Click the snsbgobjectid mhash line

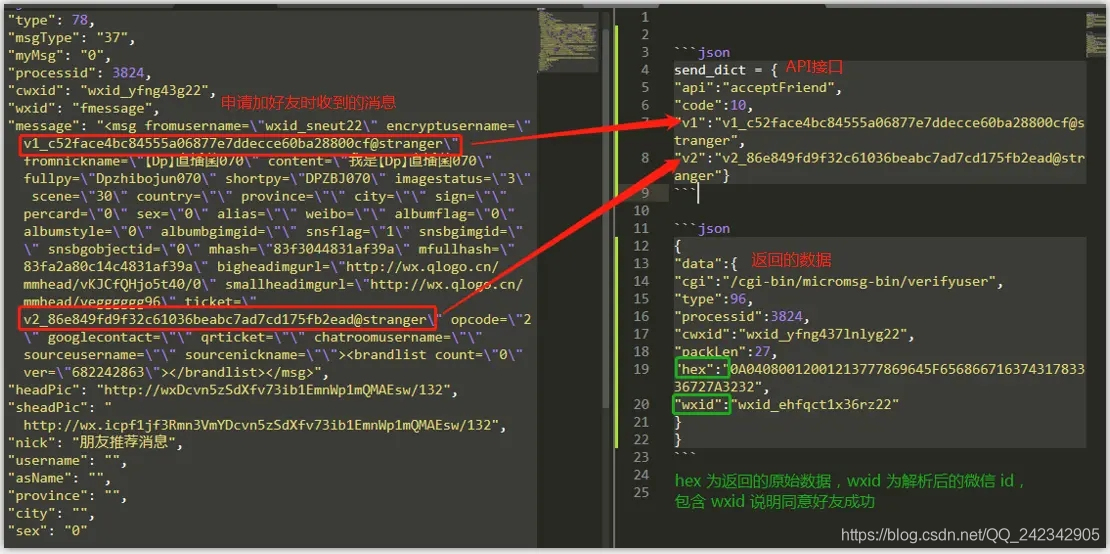click(x=270, y=249)
